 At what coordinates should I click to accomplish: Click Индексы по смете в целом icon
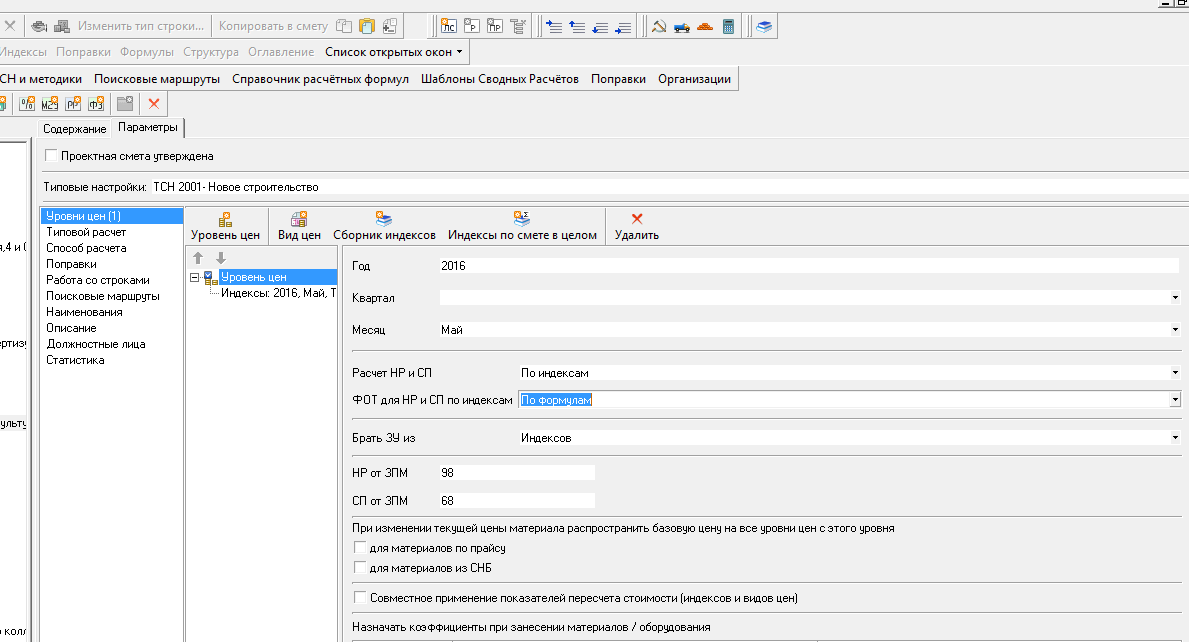pos(522,226)
